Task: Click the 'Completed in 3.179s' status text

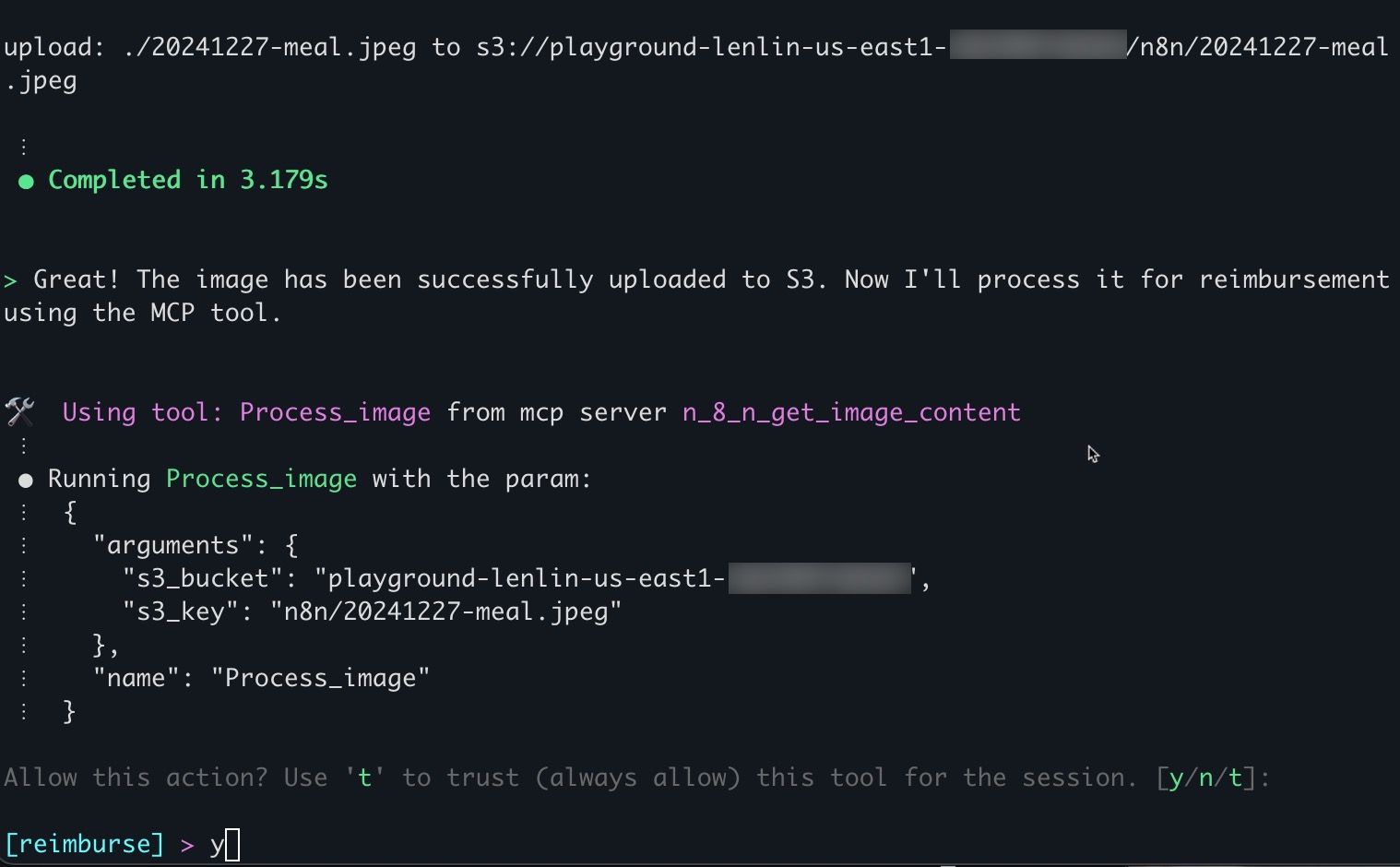Action: (187, 180)
